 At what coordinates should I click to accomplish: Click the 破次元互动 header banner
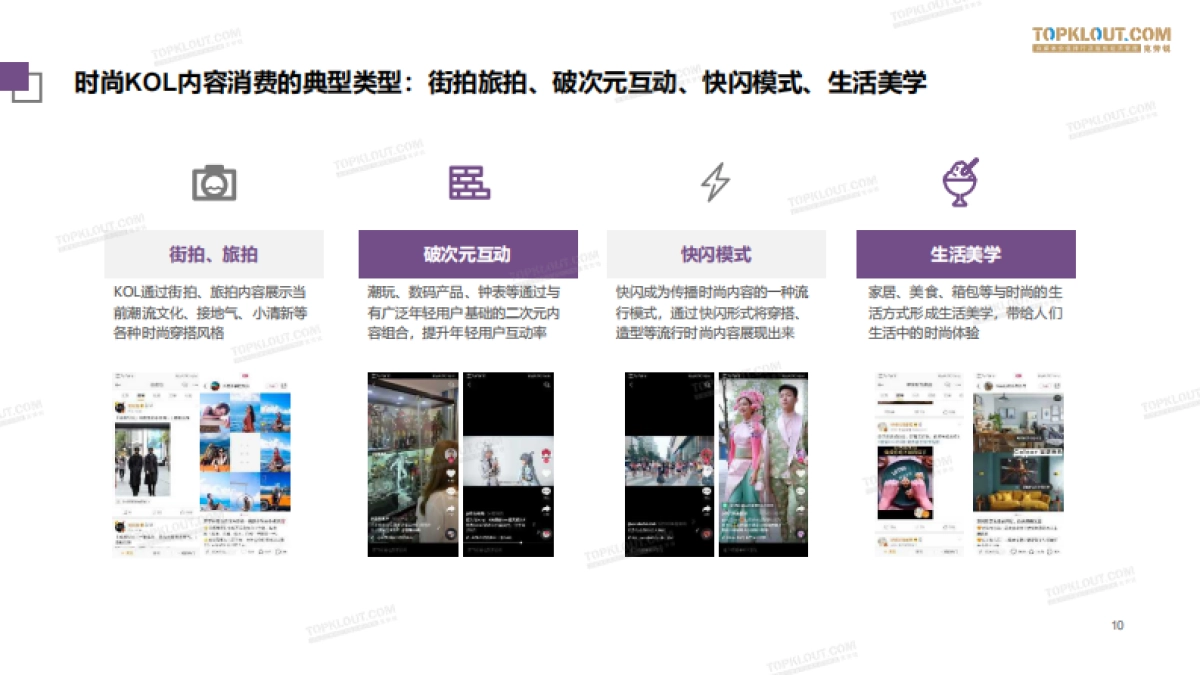click(x=468, y=254)
